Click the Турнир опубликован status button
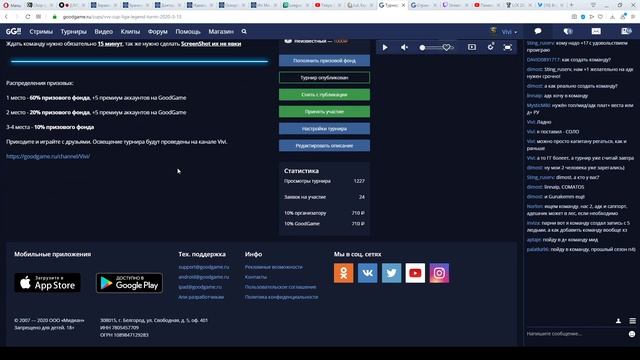This screenshot has height=360, width=640. (324, 78)
